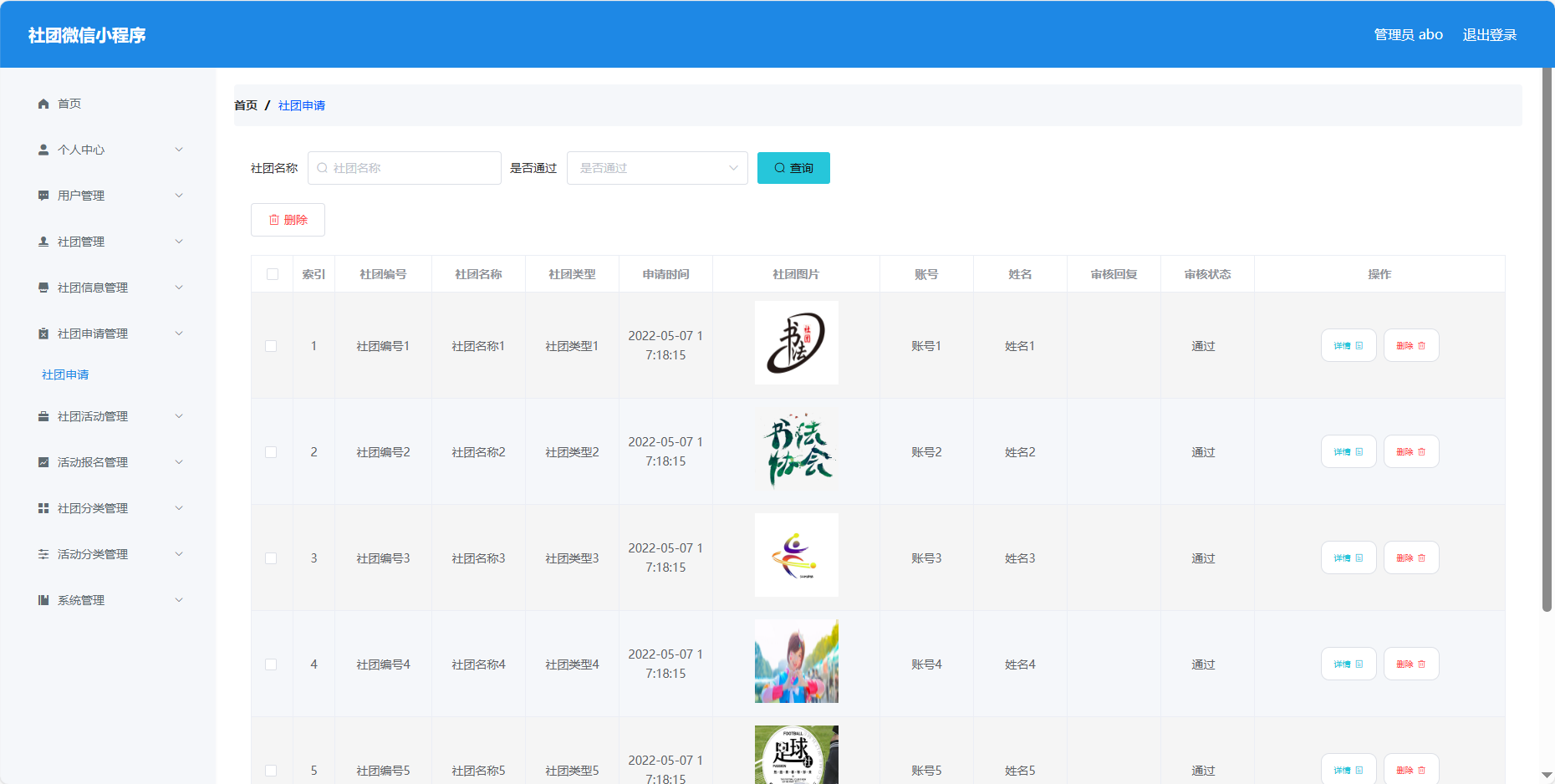Expand the 社团活动管理 menu chevron

point(179,416)
